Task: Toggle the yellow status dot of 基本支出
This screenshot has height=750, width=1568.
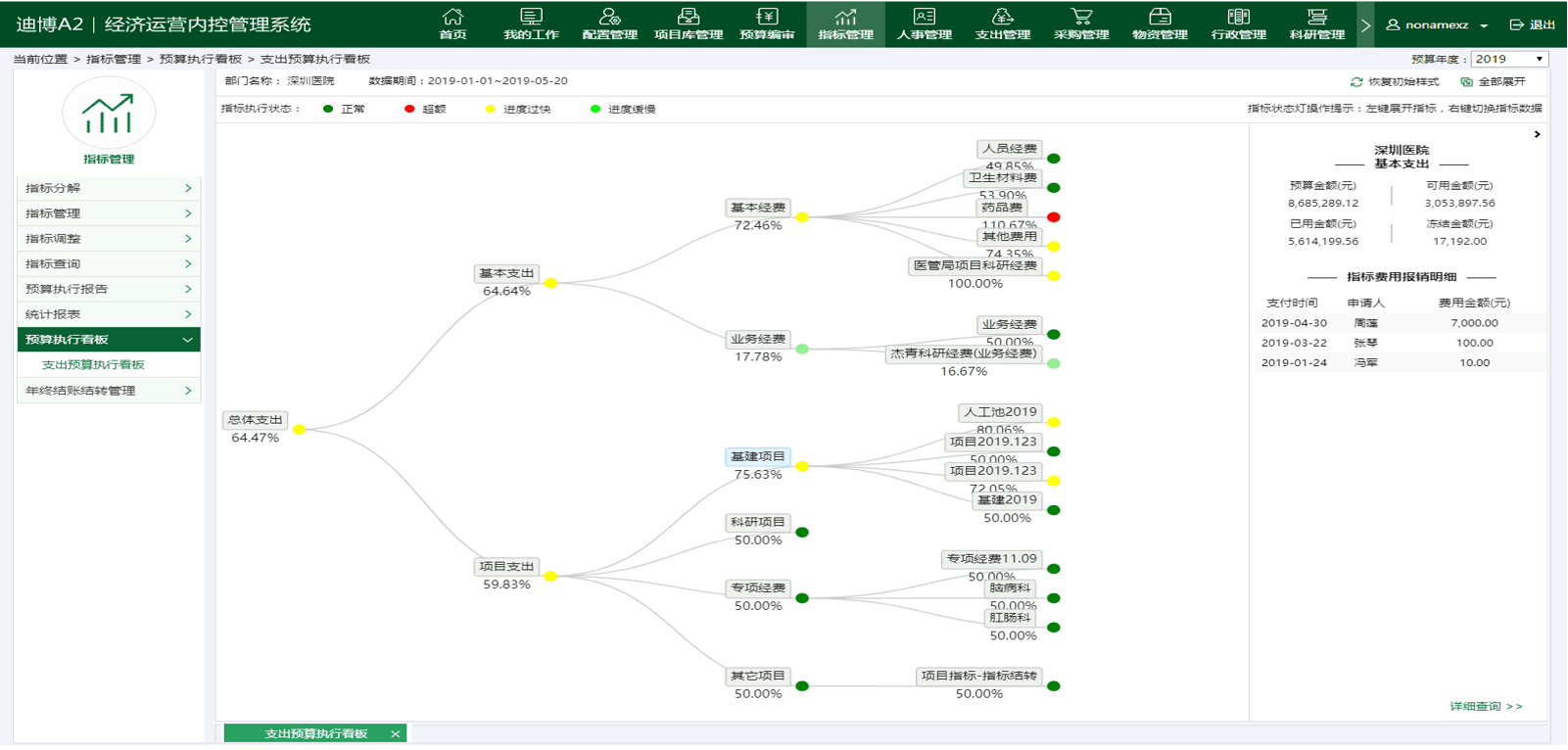Action: 551,283
